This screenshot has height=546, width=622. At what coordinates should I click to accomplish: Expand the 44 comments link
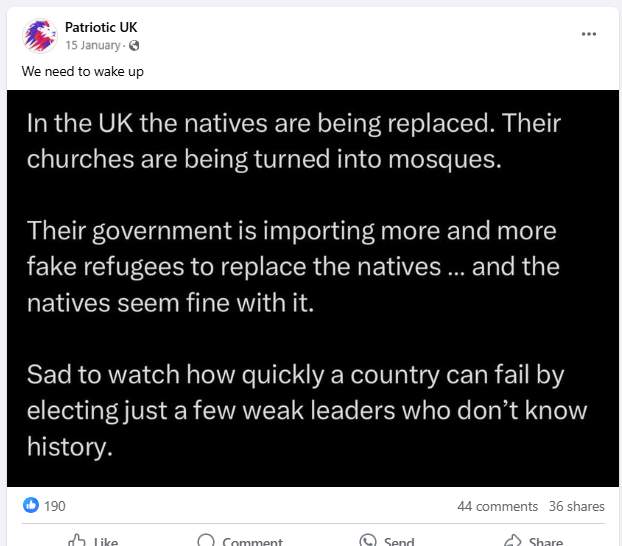pos(497,506)
